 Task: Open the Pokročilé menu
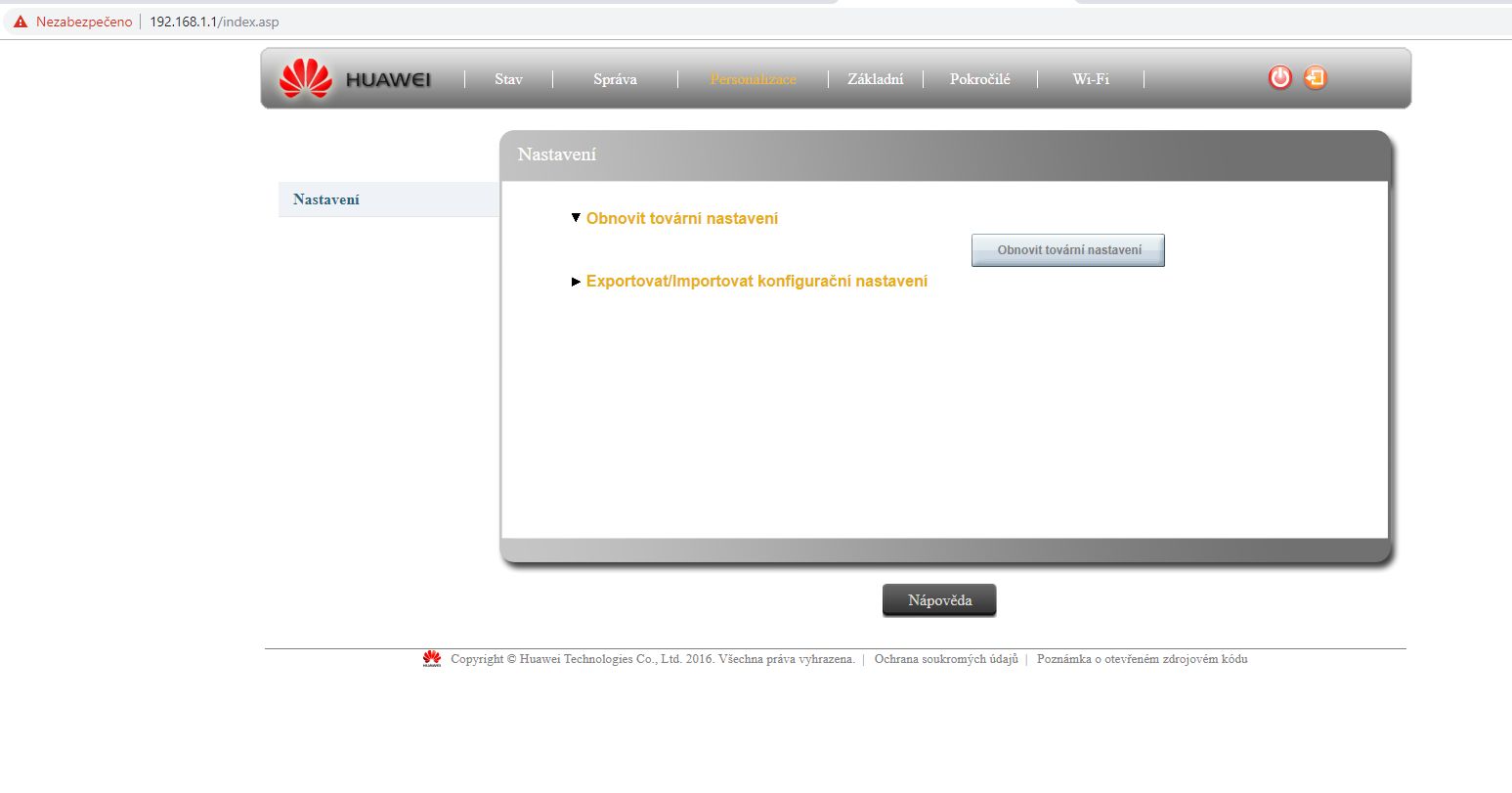pyautogui.click(x=980, y=79)
